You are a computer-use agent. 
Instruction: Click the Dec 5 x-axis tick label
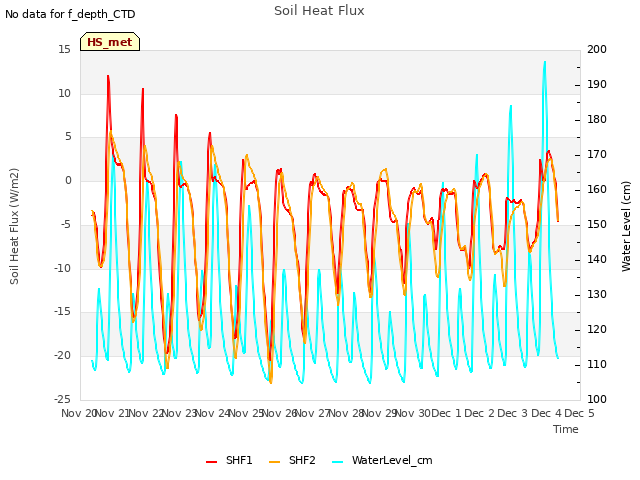579,413
